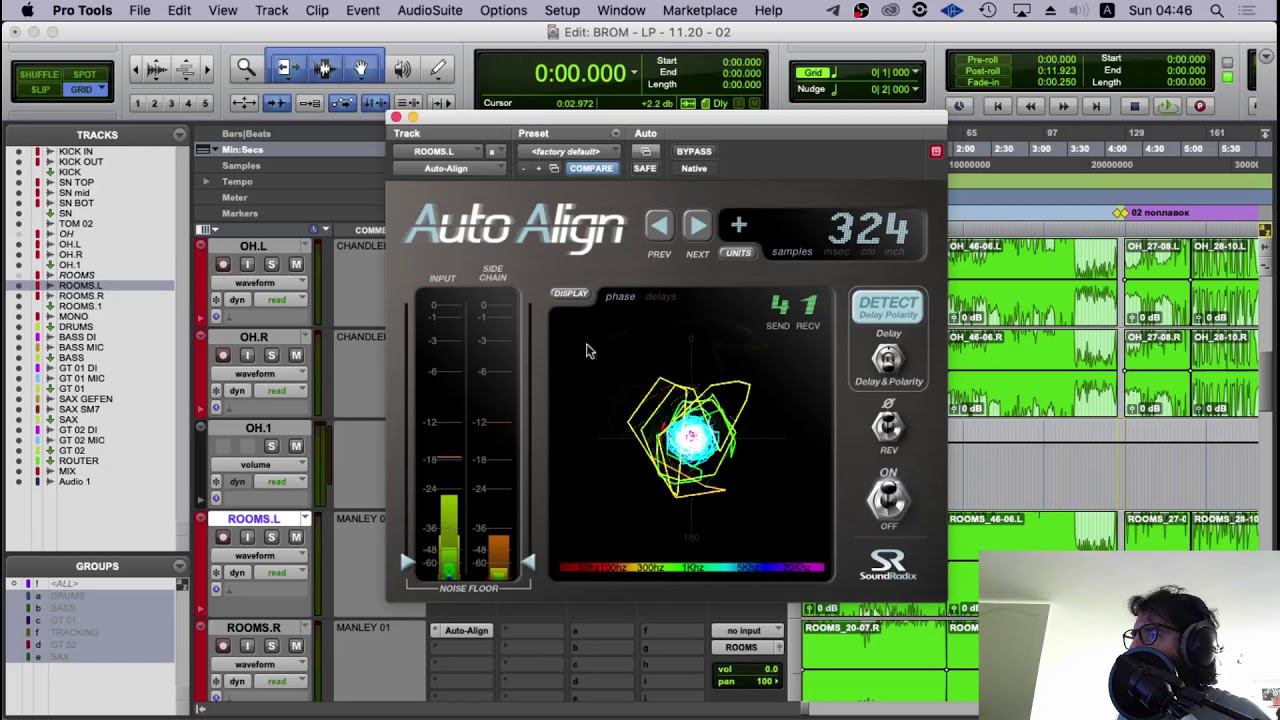Click the transport Record button
This screenshot has height=720, width=1280.
(1200, 106)
